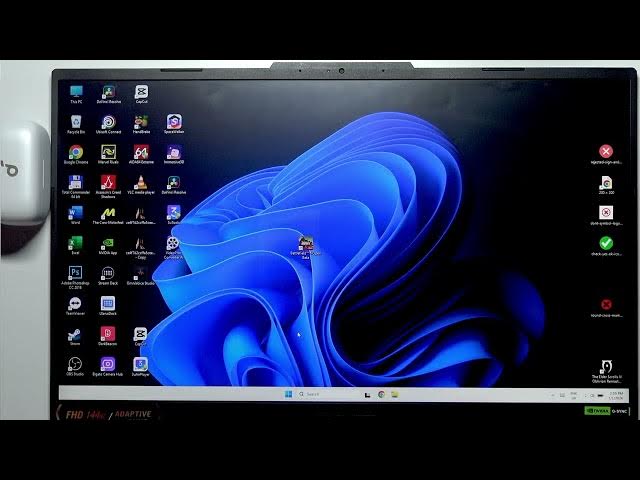
Task: Select the TeamViewer desktop icon
Action: (x=75, y=306)
